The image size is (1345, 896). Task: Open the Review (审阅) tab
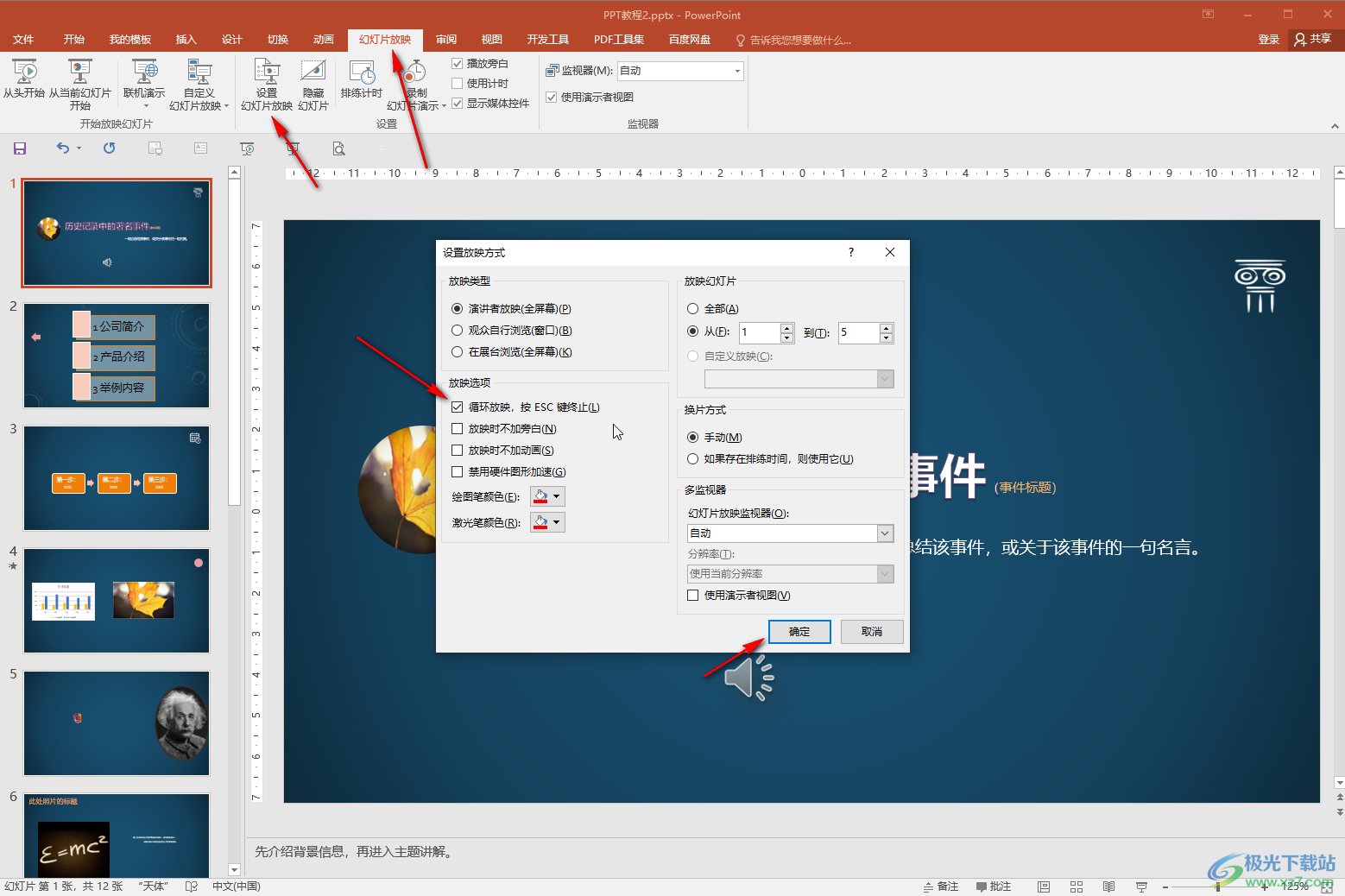click(446, 40)
